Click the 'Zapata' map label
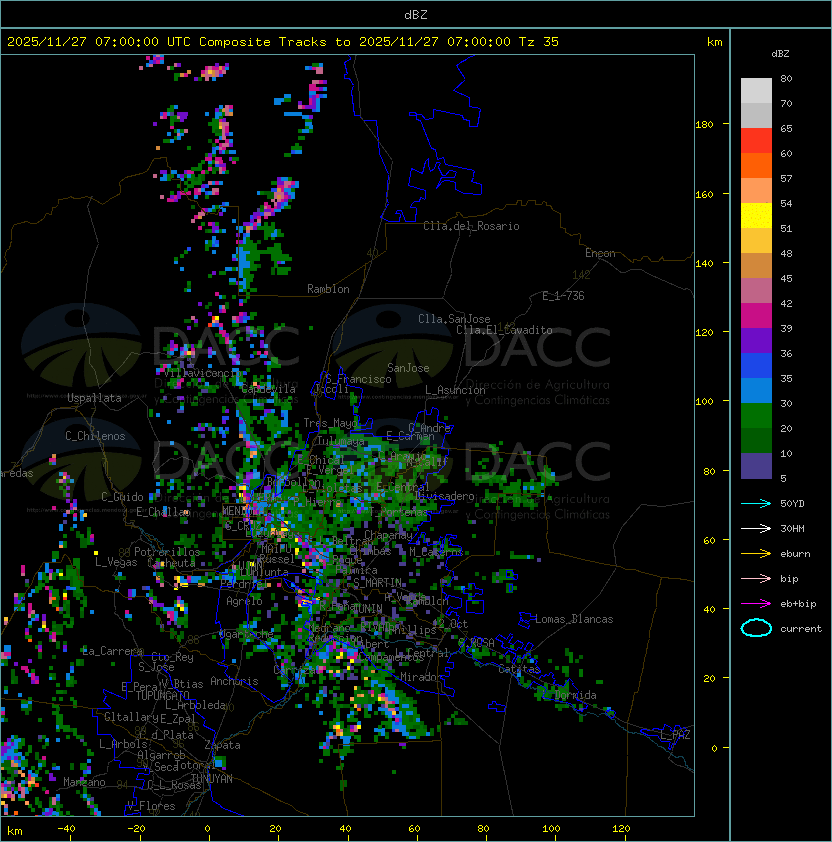This screenshot has width=832, height=842. pos(222,745)
